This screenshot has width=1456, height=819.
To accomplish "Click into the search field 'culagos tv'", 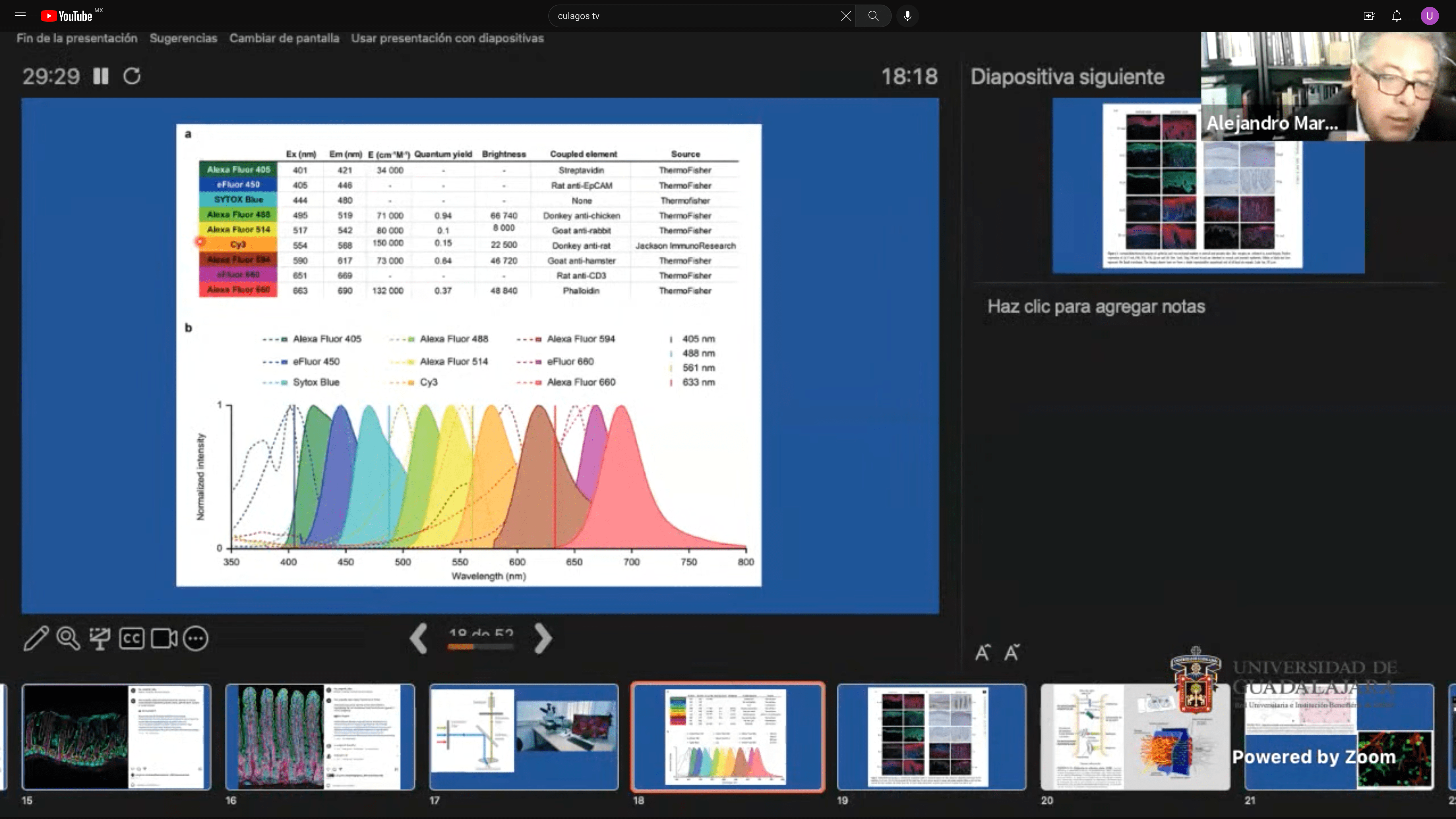I will click(695, 16).
